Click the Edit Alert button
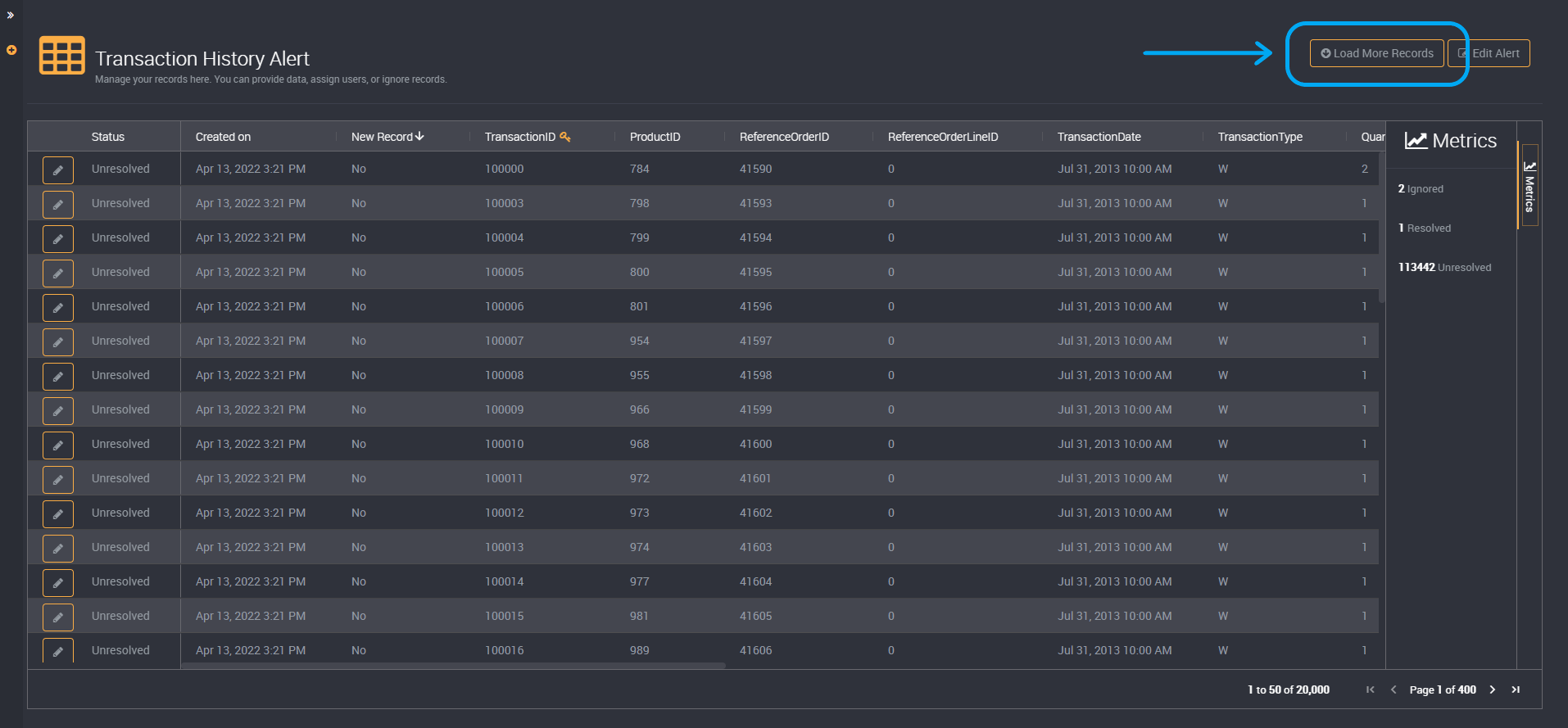Screen dimensions: 1568x728 click(x=1489, y=53)
